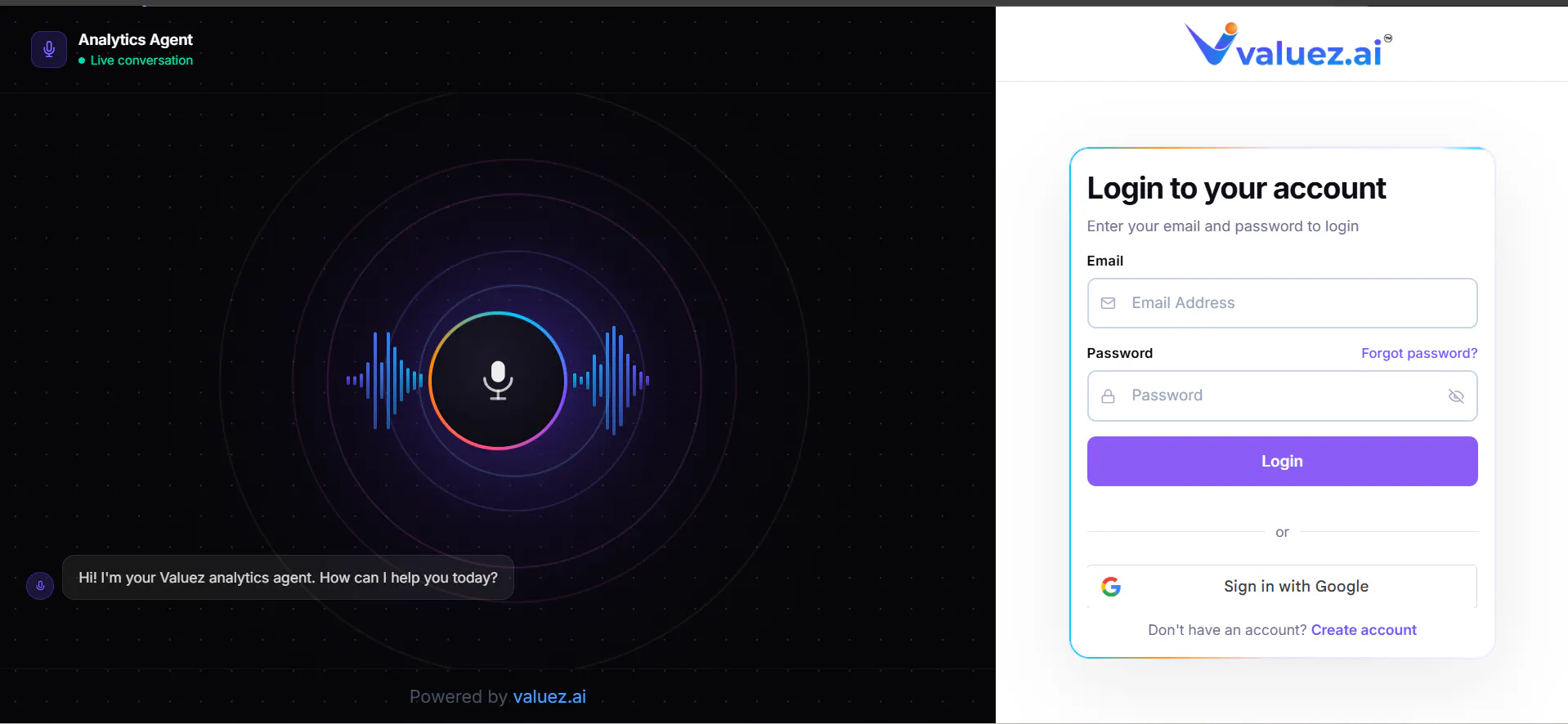Click the left audio waveform bars

tap(384, 381)
